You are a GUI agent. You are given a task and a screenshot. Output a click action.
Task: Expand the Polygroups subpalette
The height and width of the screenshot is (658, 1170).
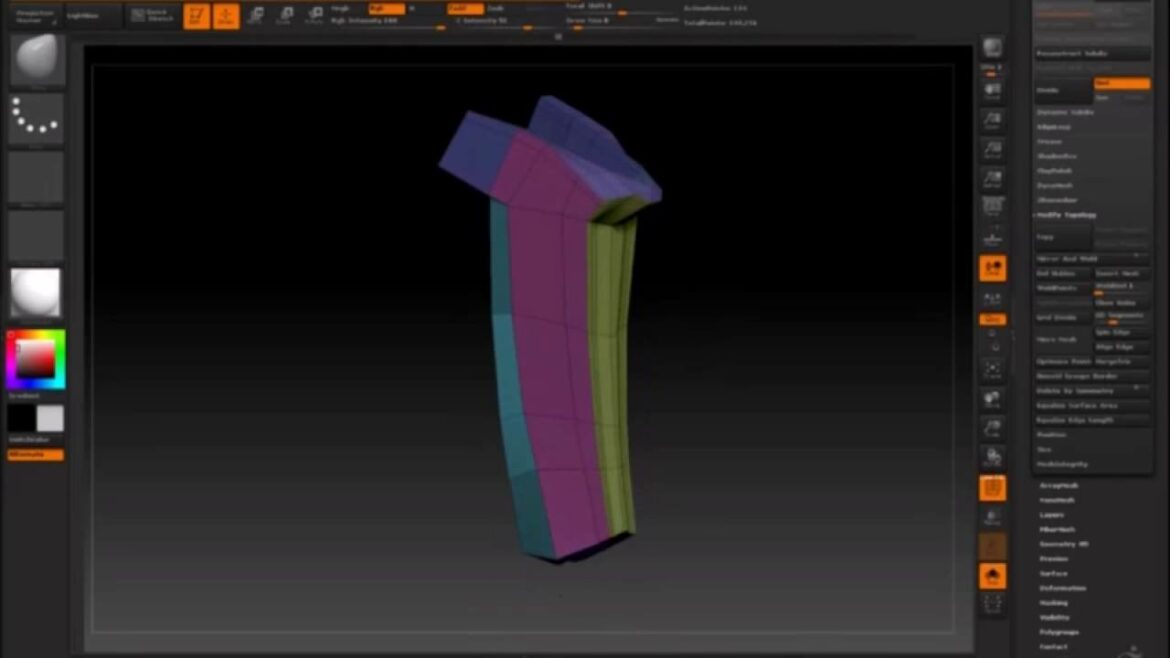coord(1058,632)
